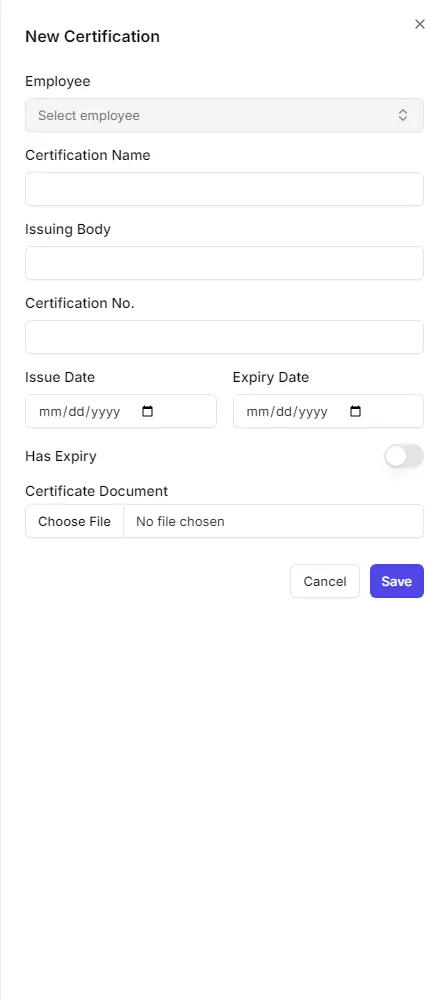Open the Select employee dropdown
The height and width of the screenshot is (1000, 448).
[x=224, y=115]
